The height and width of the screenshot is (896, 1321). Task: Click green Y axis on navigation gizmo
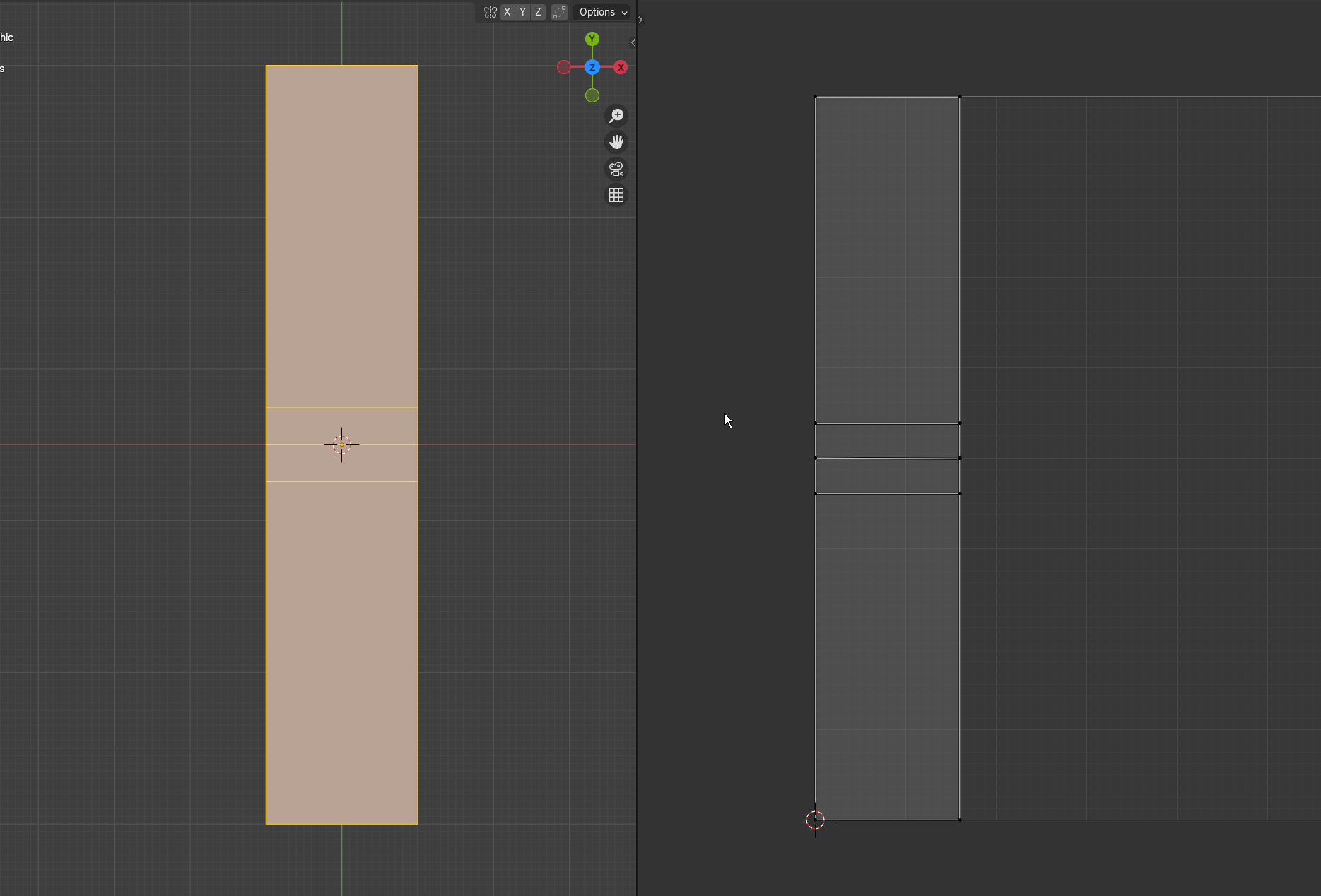pyautogui.click(x=592, y=39)
